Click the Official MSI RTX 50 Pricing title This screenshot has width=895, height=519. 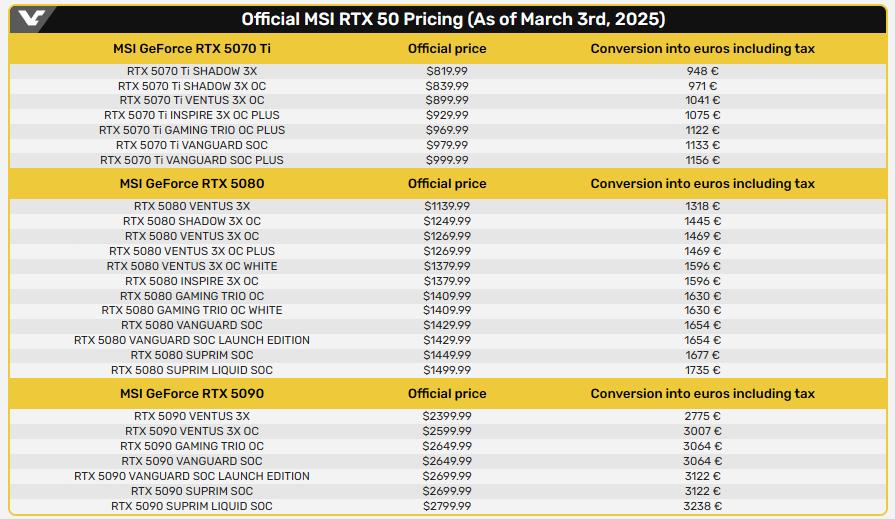click(454, 20)
